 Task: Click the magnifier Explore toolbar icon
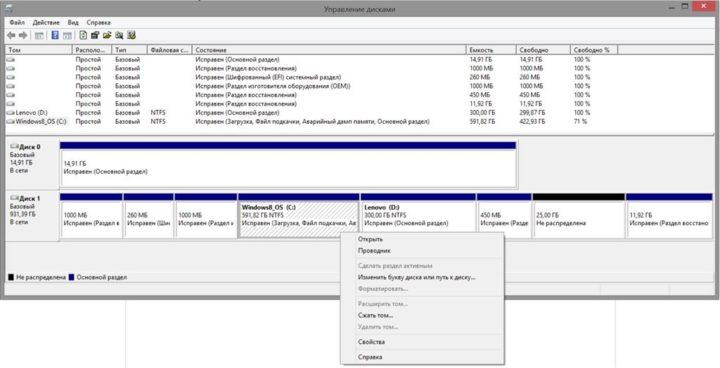point(119,35)
